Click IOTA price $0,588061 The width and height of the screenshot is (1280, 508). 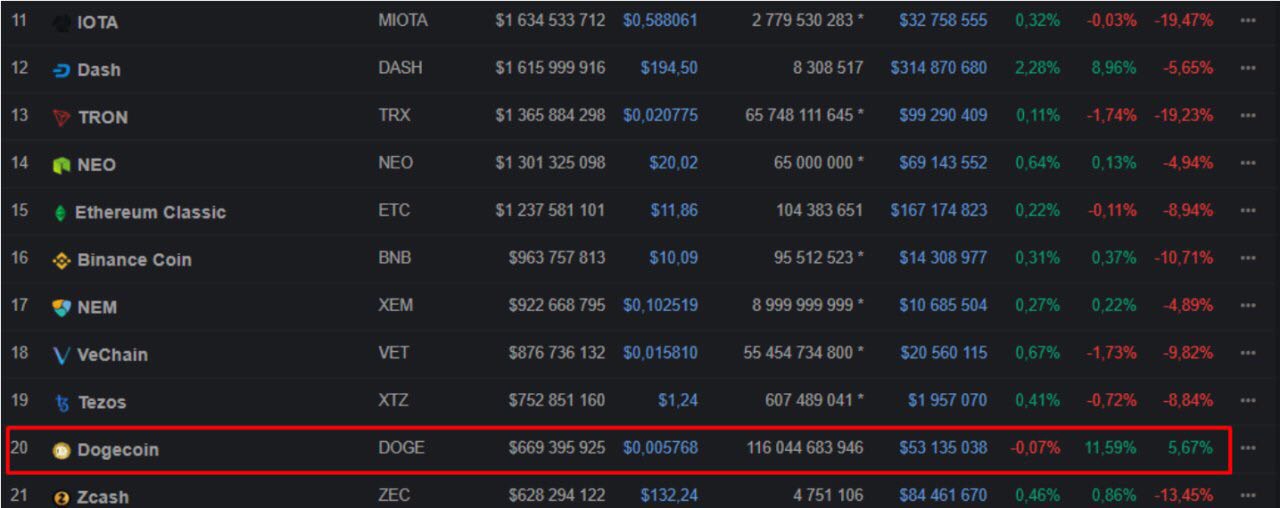pos(660,20)
